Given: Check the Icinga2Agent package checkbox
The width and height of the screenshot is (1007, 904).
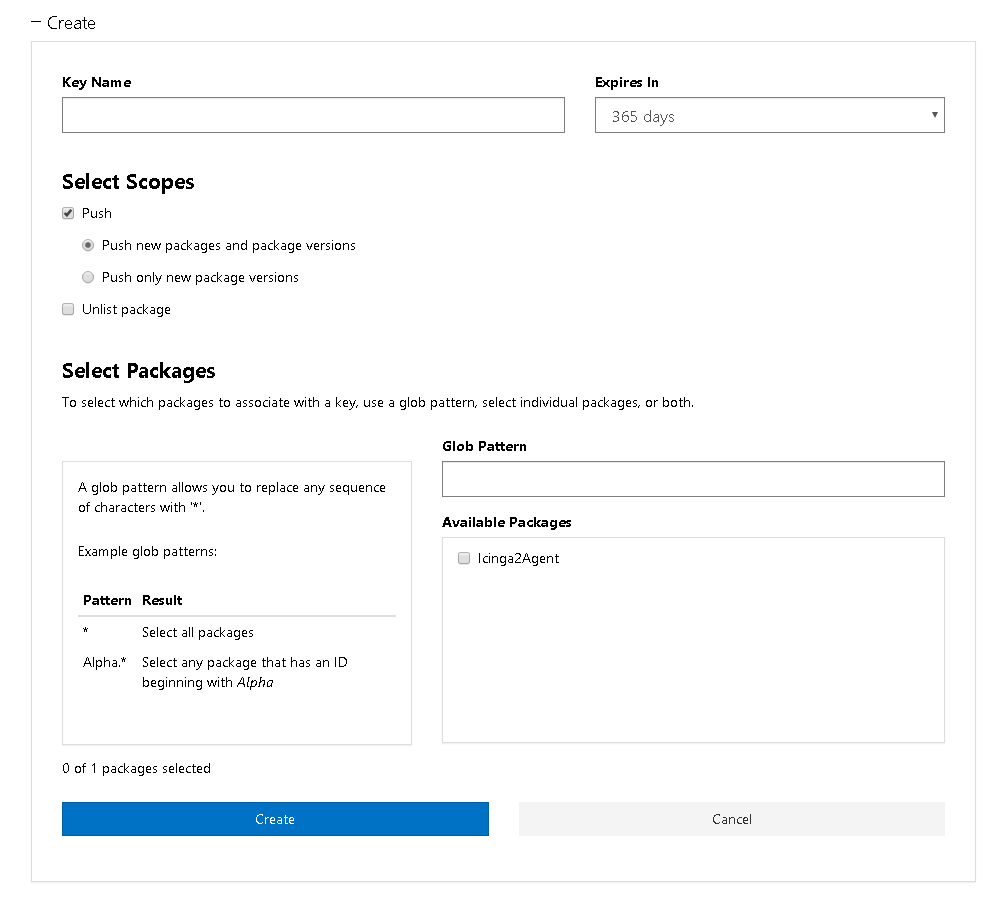Looking at the screenshot, I should point(464,558).
